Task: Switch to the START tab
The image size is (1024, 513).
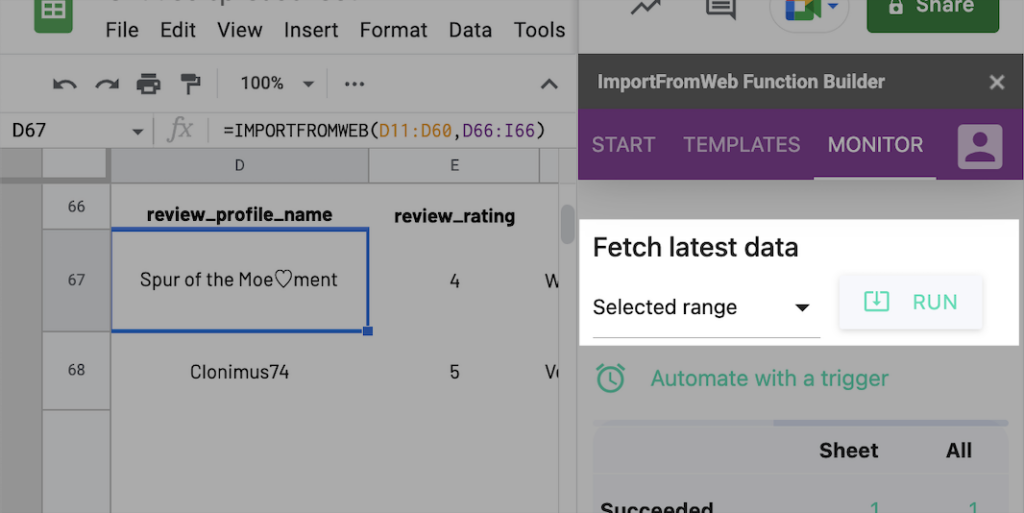Action: pyautogui.click(x=623, y=145)
